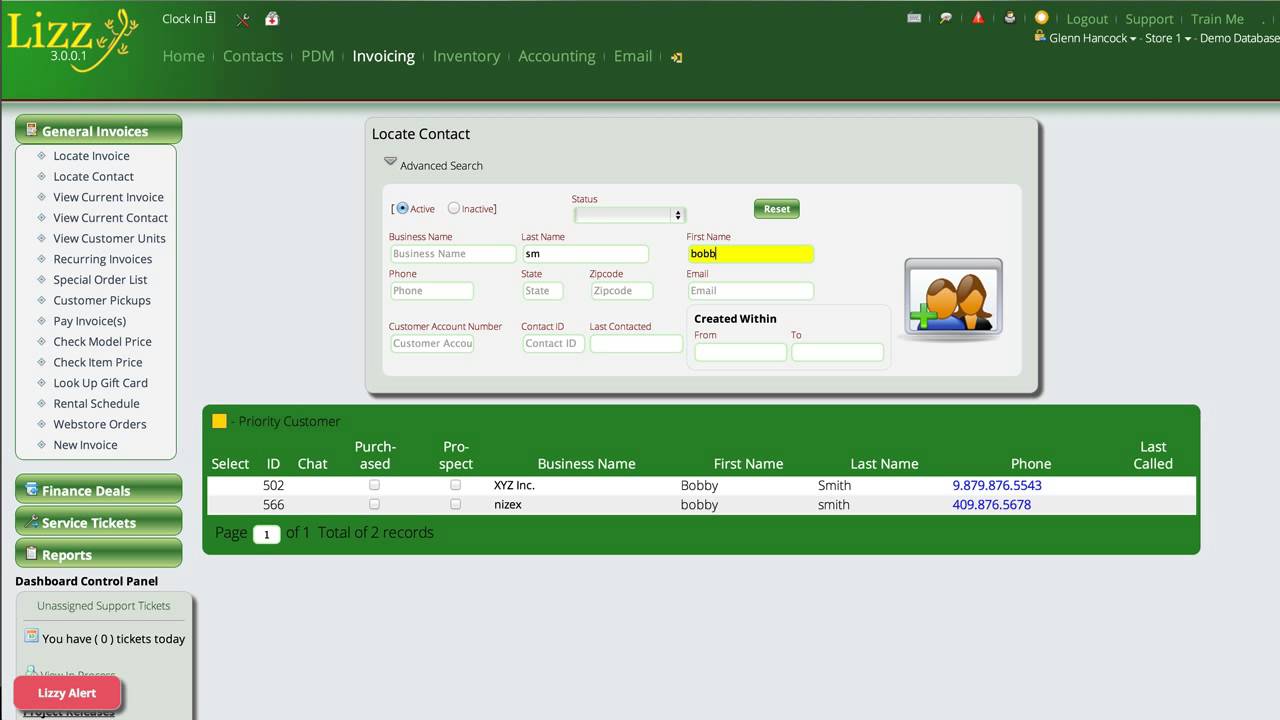Open the Accounting menu
The width and height of the screenshot is (1280, 720).
pyautogui.click(x=557, y=56)
